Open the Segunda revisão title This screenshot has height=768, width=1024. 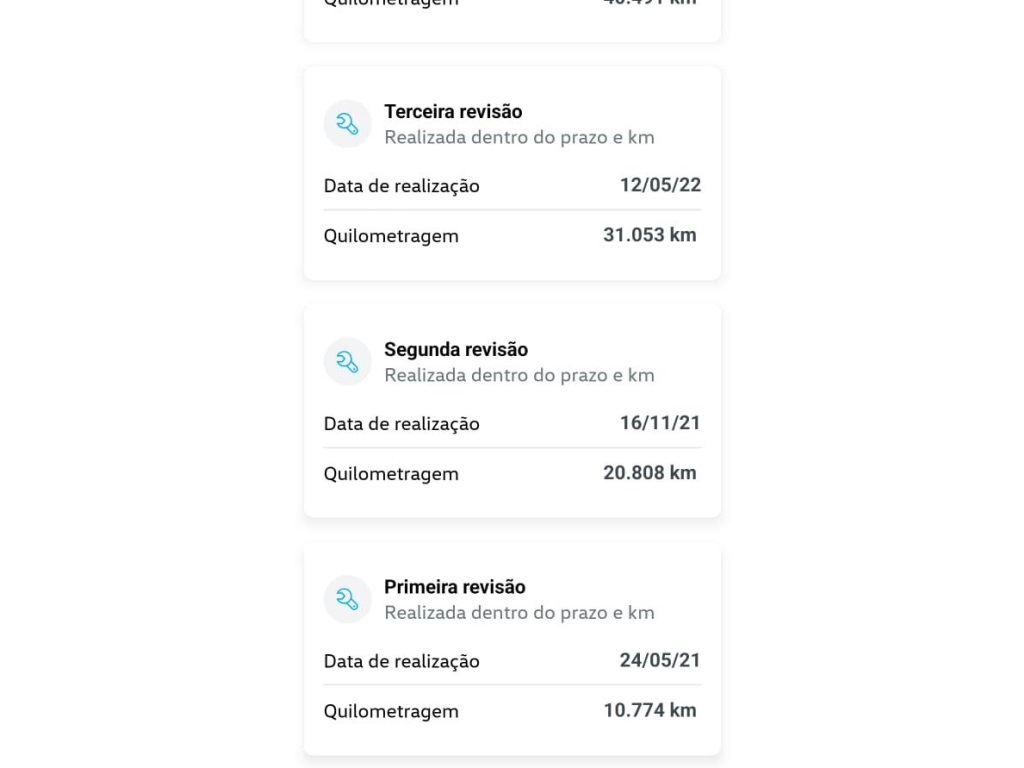click(x=456, y=349)
